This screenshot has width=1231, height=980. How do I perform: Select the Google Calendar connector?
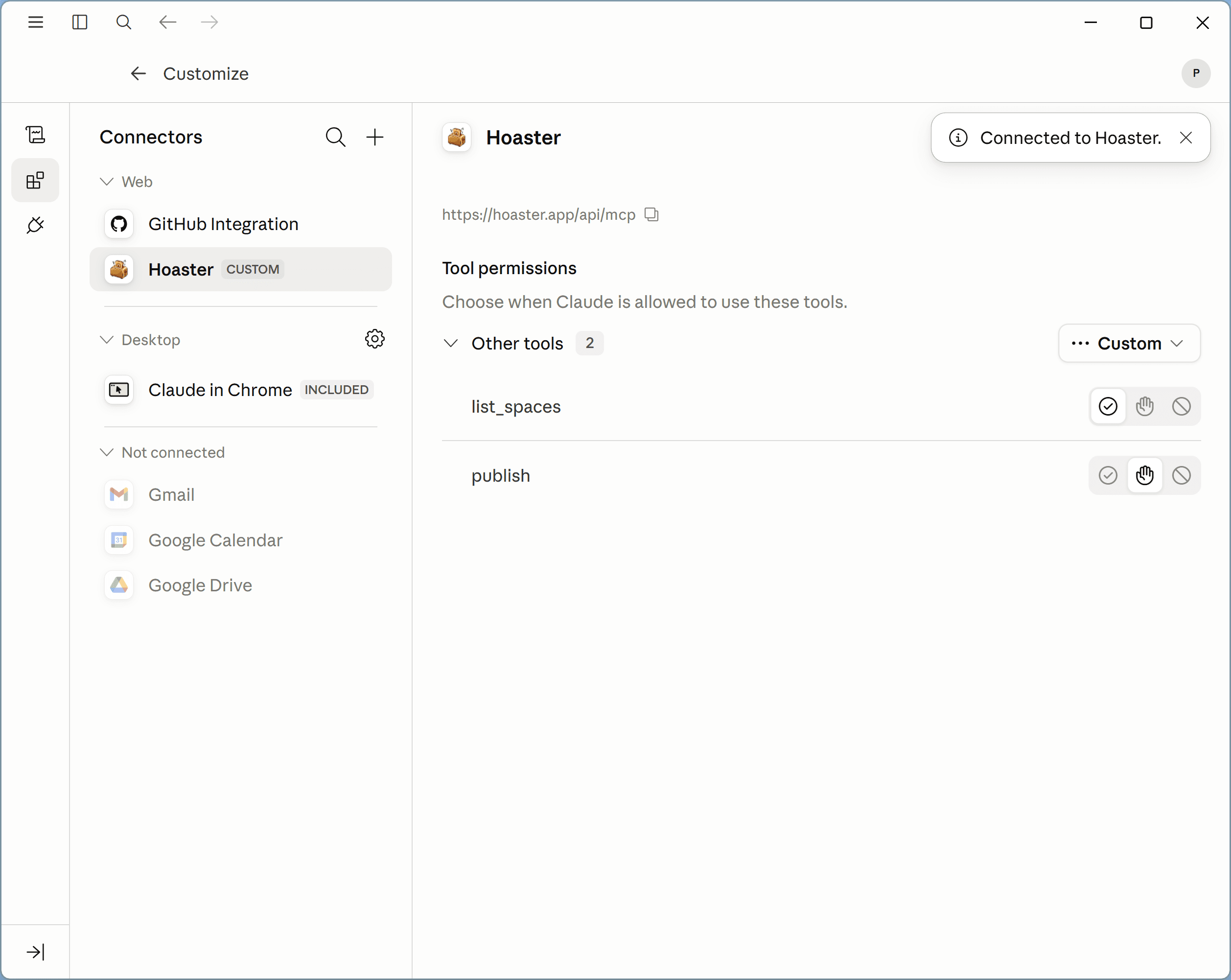(240, 540)
